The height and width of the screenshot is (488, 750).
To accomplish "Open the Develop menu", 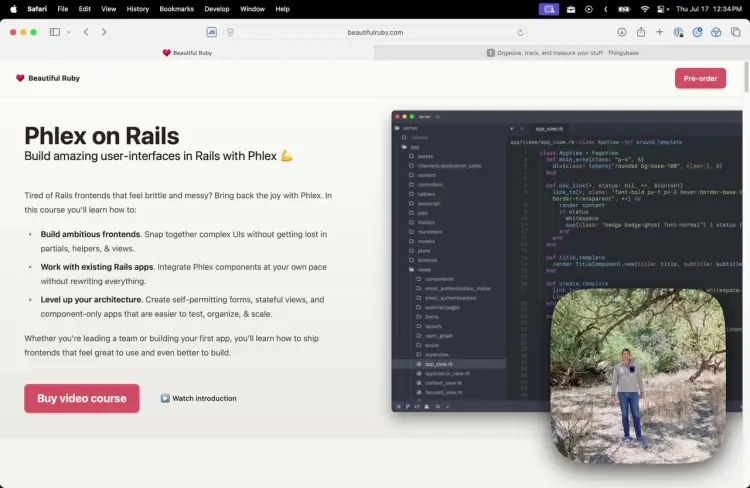I will point(217,9).
